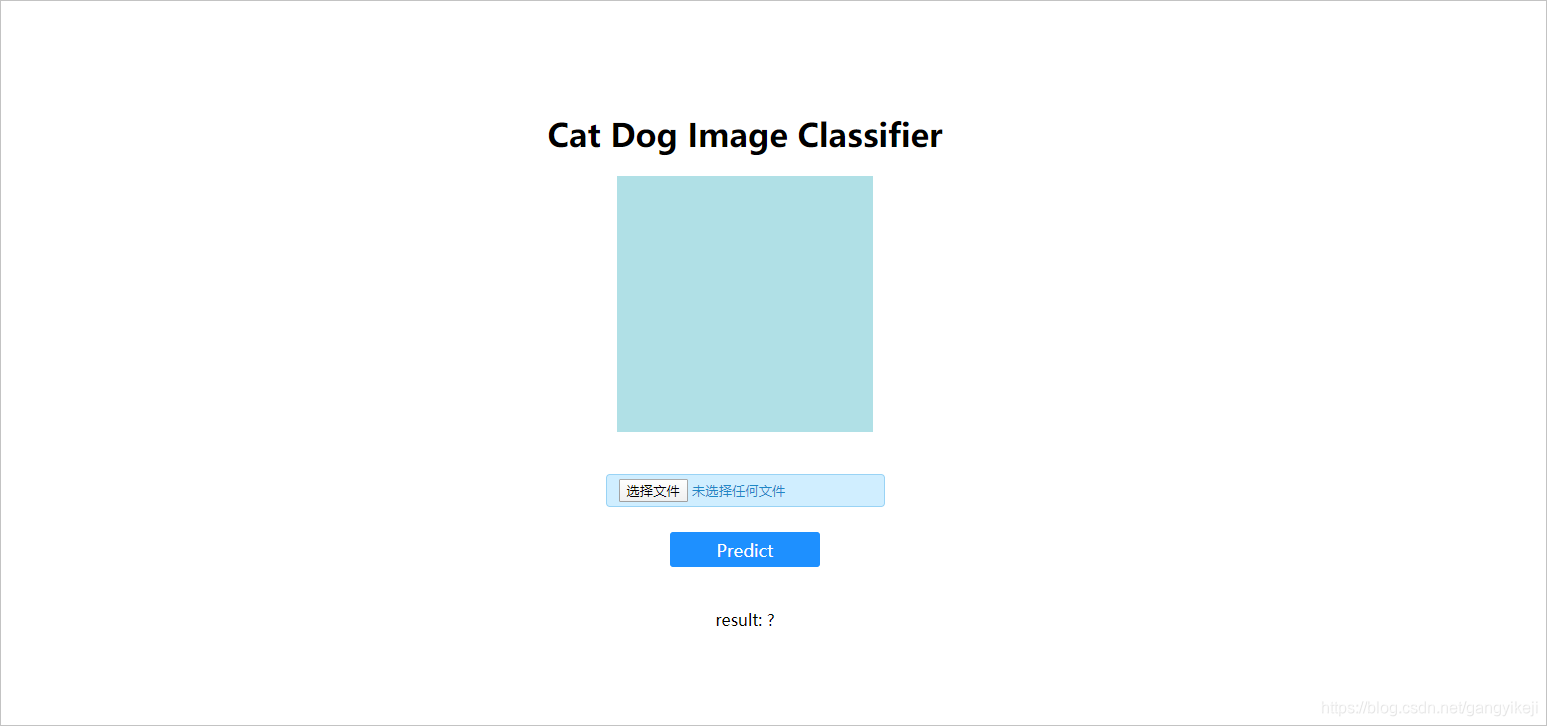Image resolution: width=1547 pixels, height=726 pixels.
Task: Start prediction by clicking Predict
Action: (744, 549)
